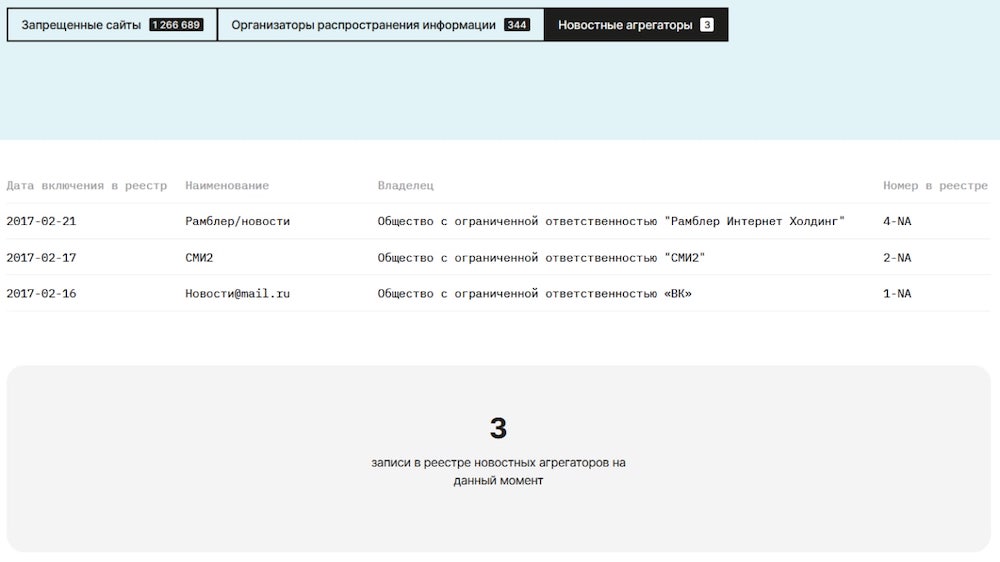The height and width of the screenshot is (562, 1000).
Task: Click the Номер в реестре column header
Action: tap(936, 186)
